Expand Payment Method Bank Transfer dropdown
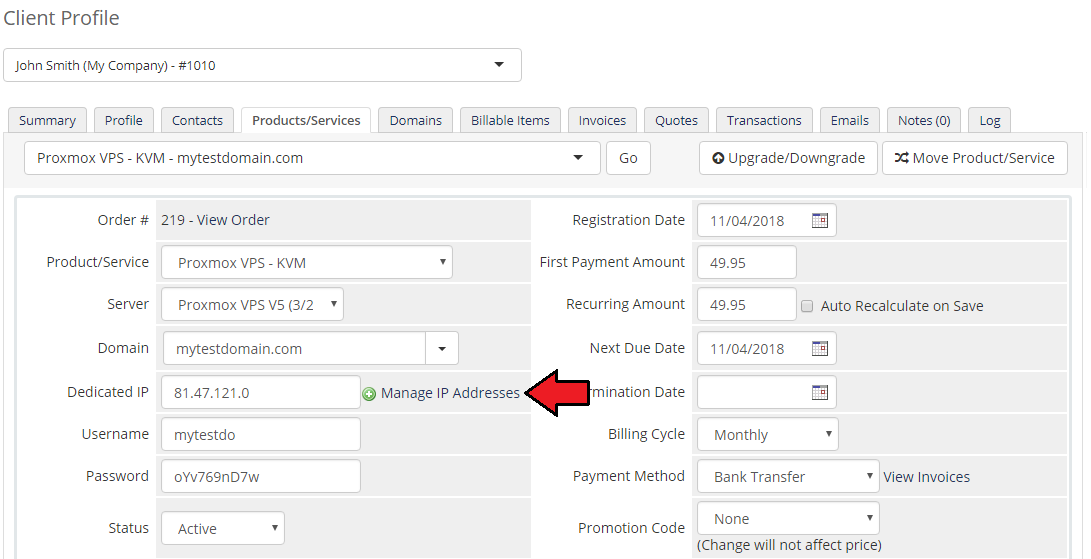The height and width of the screenshot is (559, 1091). 788,476
